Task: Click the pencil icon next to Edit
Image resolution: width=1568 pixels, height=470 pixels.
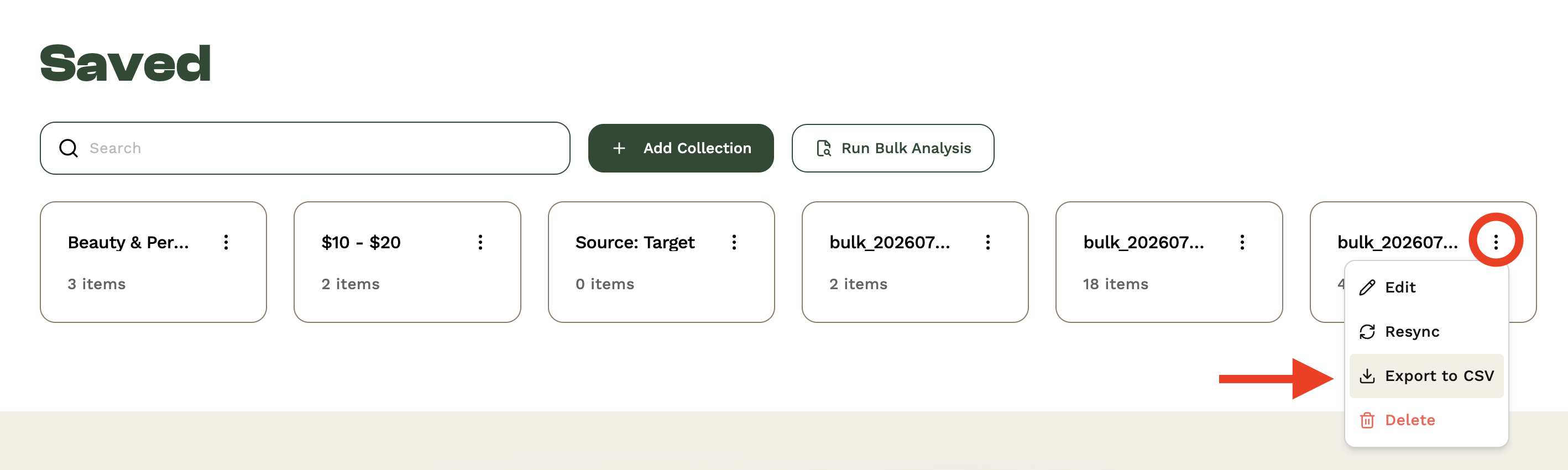Action: (x=1367, y=288)
